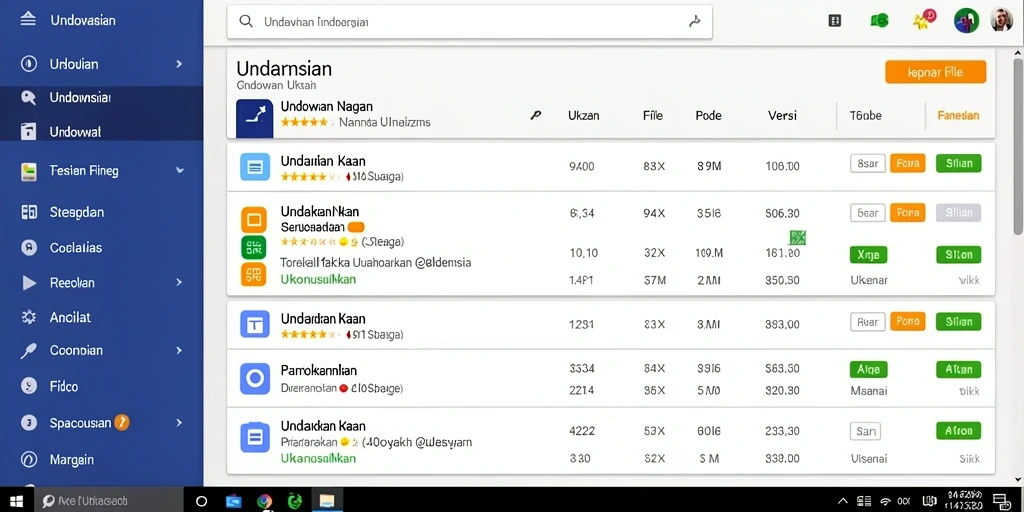
Task: Expand the Reeolan chevron
Action: pyautogui.click(x=179, y=283)
